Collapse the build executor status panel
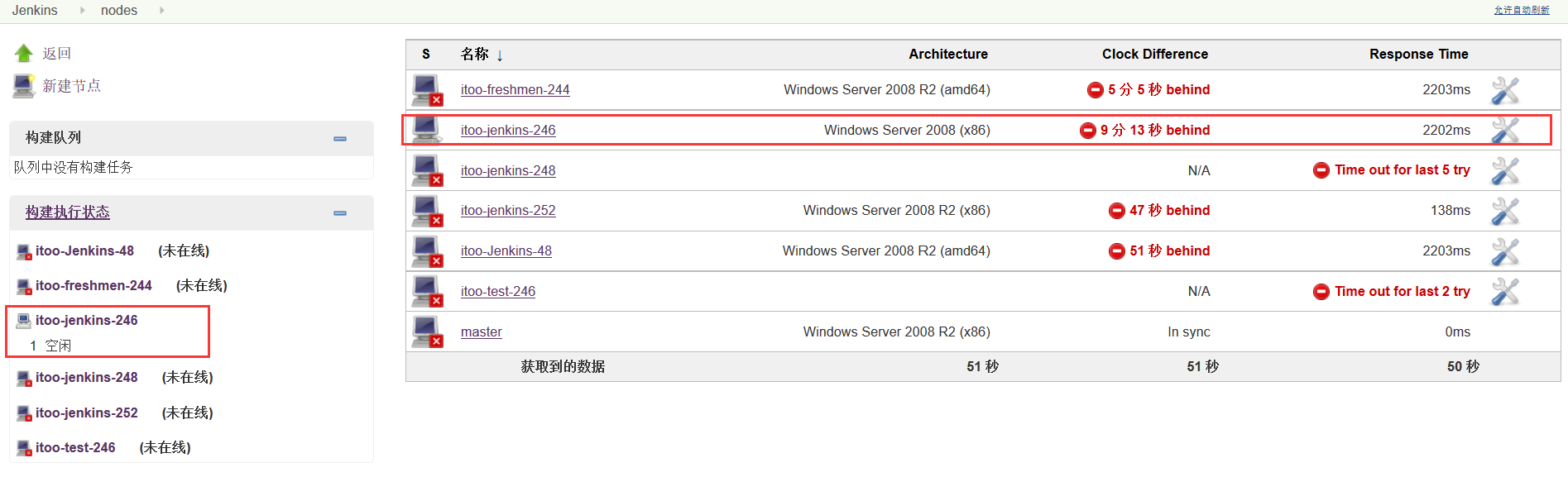 click(339, 213)
